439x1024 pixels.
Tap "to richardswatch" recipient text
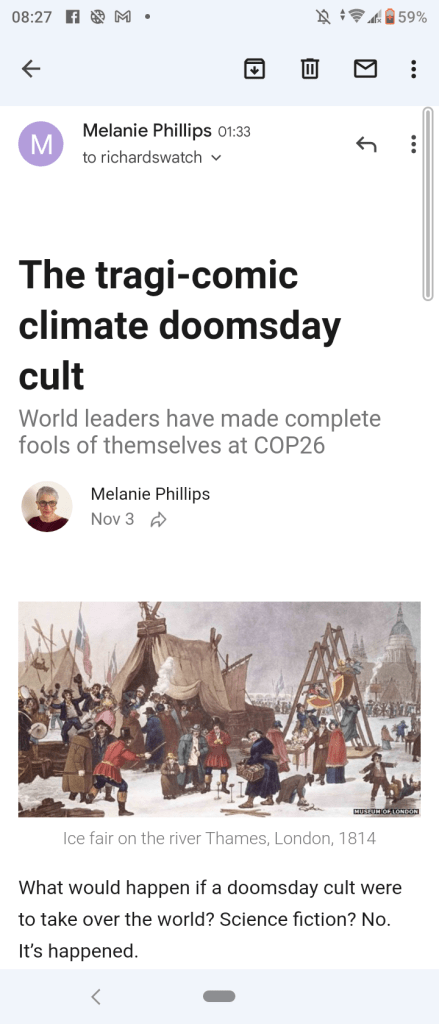click(x=142, y=157)
